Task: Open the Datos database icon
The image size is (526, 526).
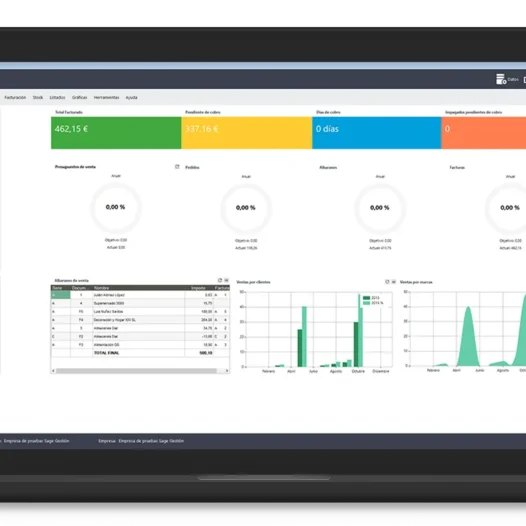Action: [x=501, y=80]
